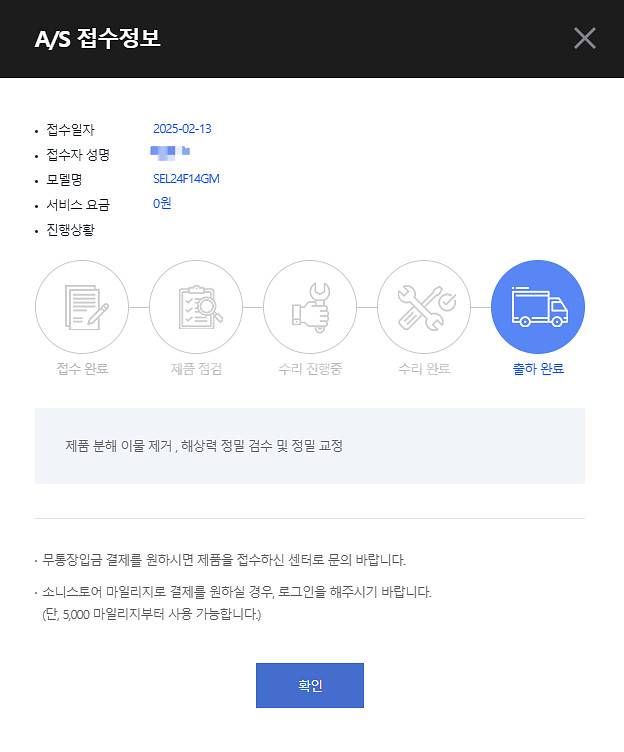Image resolution: width=624 pixels, height=752 pixels.
Task: Click the 제품 점검 clipboard icon
Action: [x=196, y=307]
